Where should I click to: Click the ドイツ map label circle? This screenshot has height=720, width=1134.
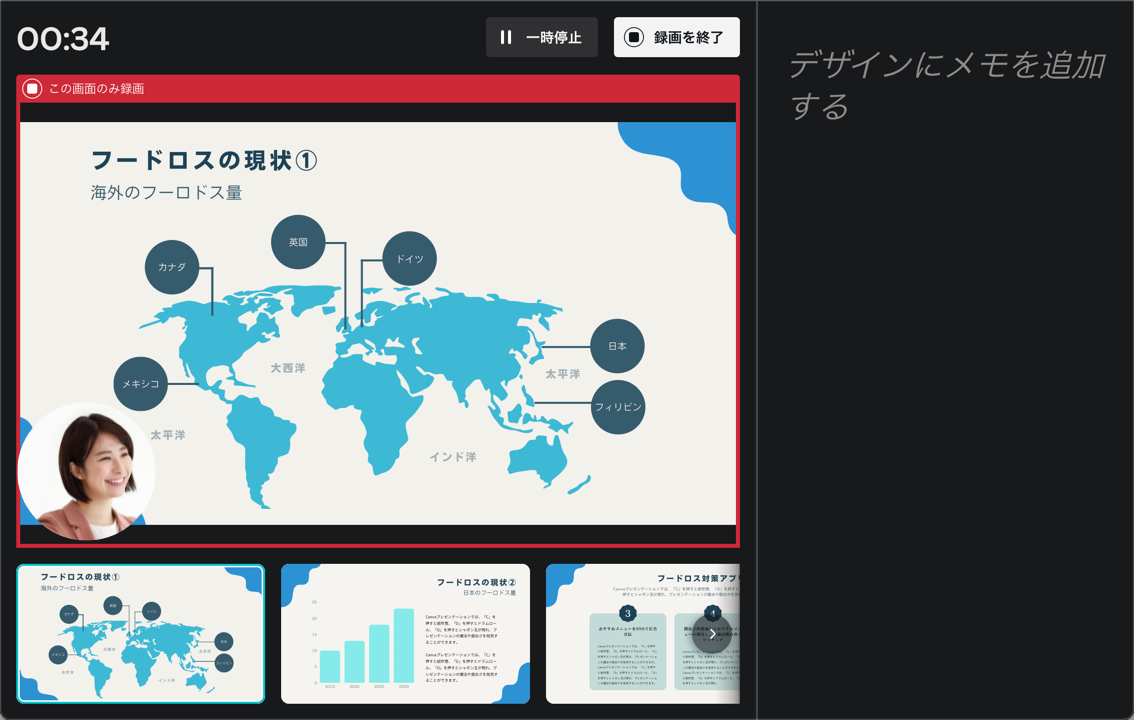409,258
